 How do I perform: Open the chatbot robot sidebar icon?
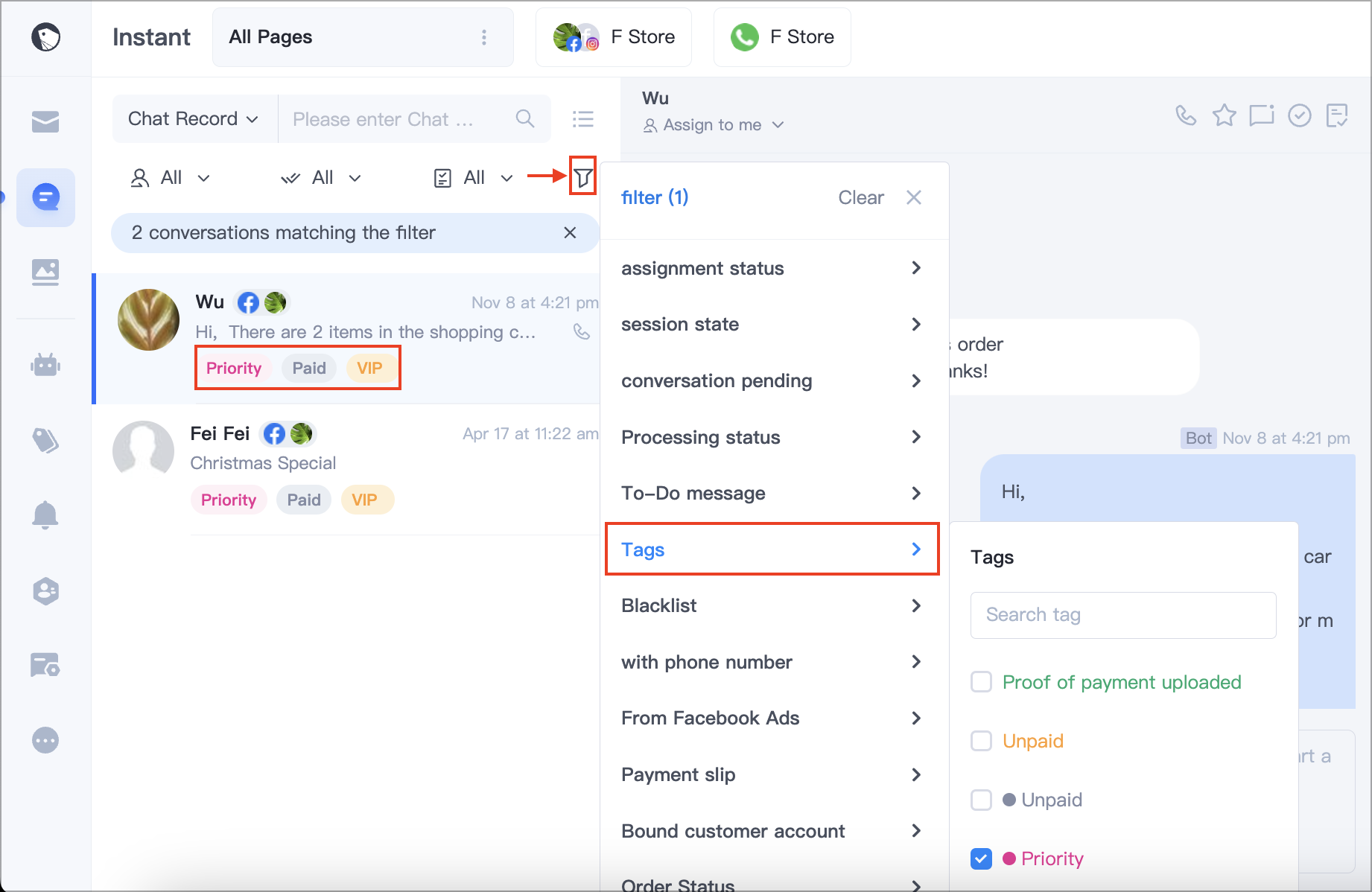coord(45,365)
